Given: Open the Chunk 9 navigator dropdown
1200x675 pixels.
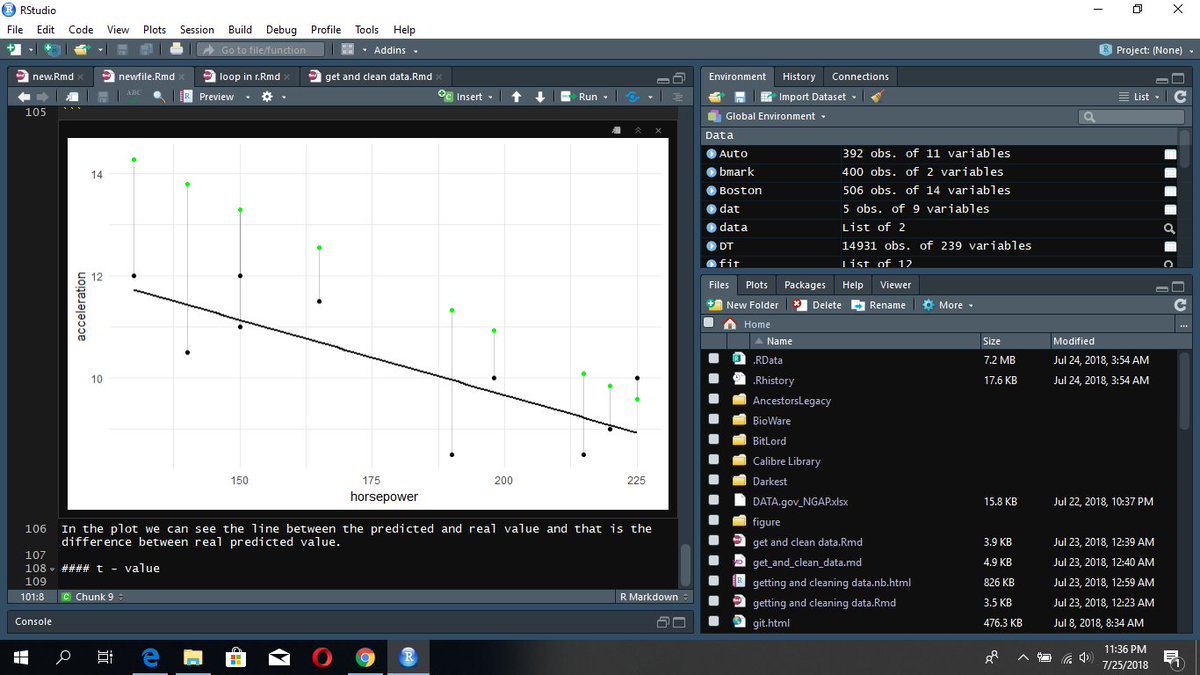Looking at the screenshot, I should 92,597.
